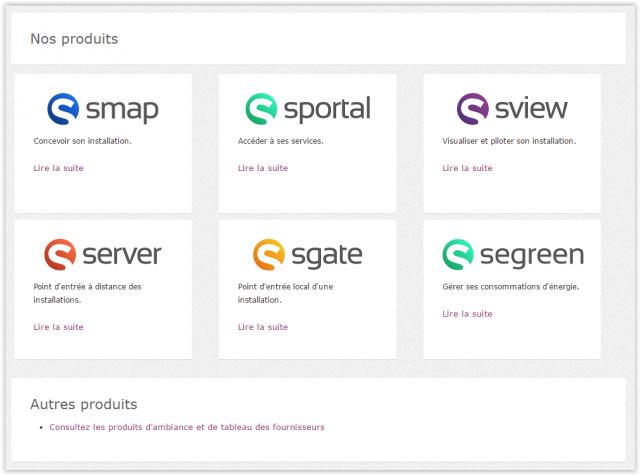640x475 pixels.
Task: Click the 'segreen' wordmark text
Action: 532,256
